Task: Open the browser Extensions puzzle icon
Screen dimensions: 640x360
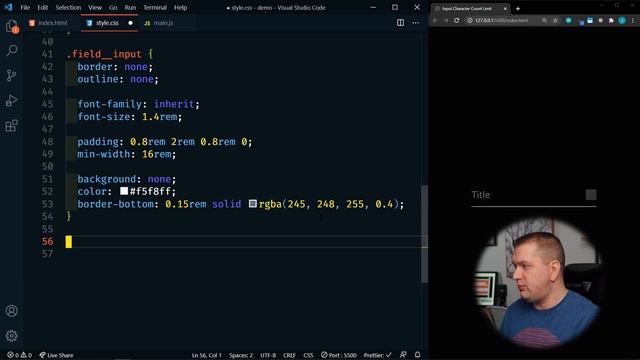Action: [611, 20]
